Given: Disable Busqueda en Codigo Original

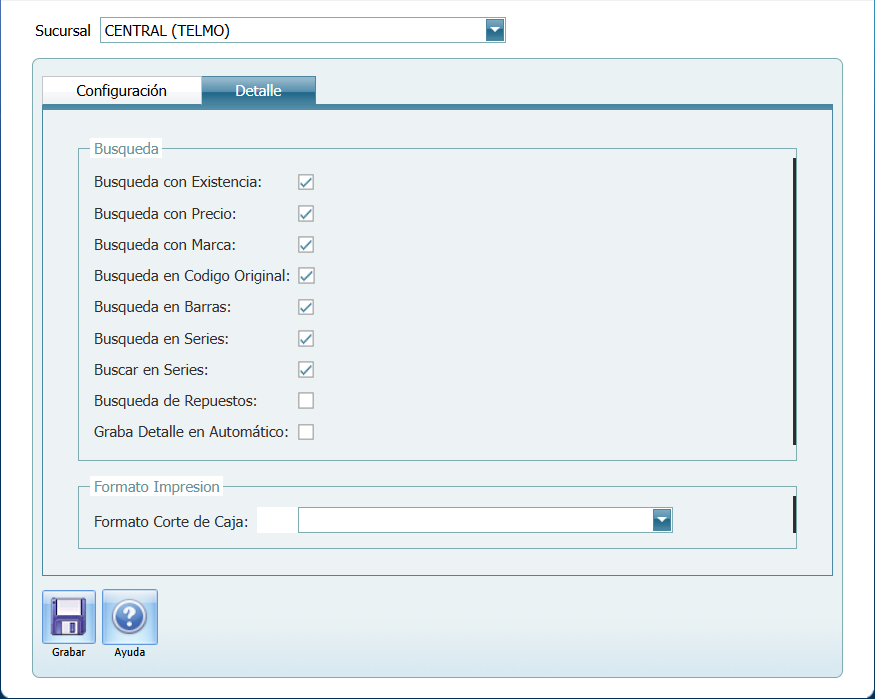Looking at the screenshot, I should coord(306,276).
